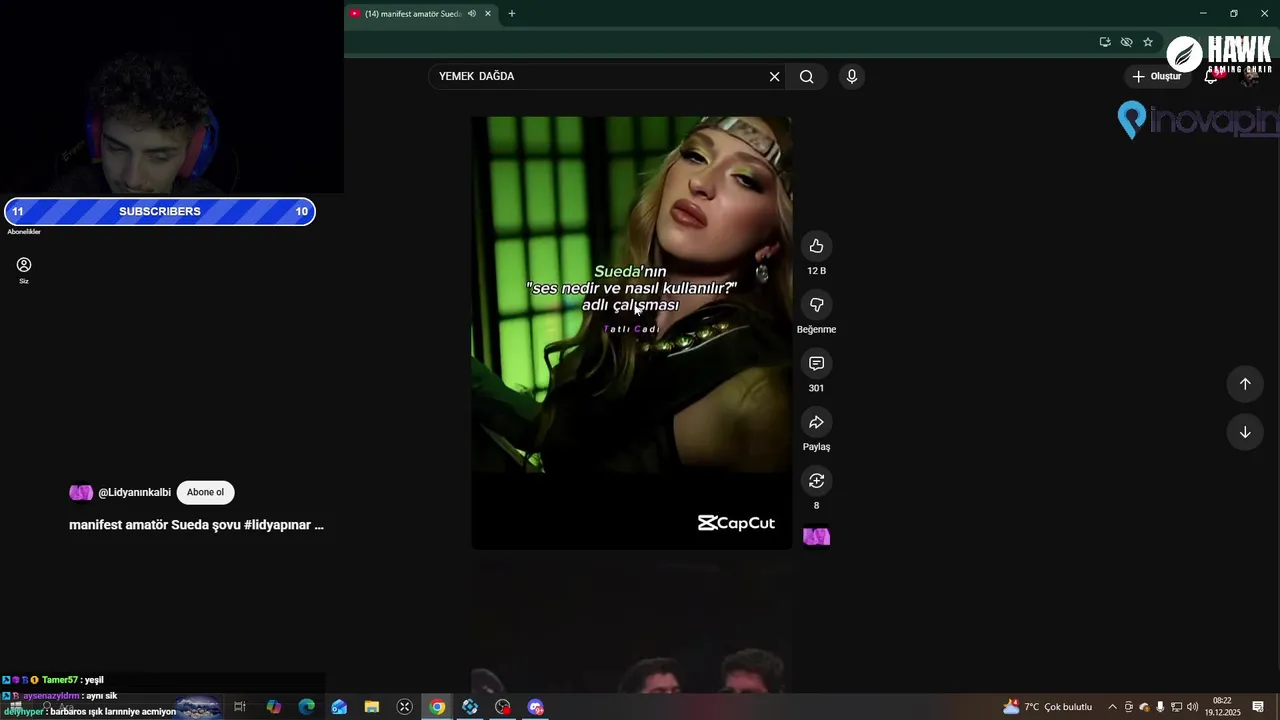Select the manifest amatör Sueda tab
This screenshot has width=1280, height=720.
tap(412, 14)
